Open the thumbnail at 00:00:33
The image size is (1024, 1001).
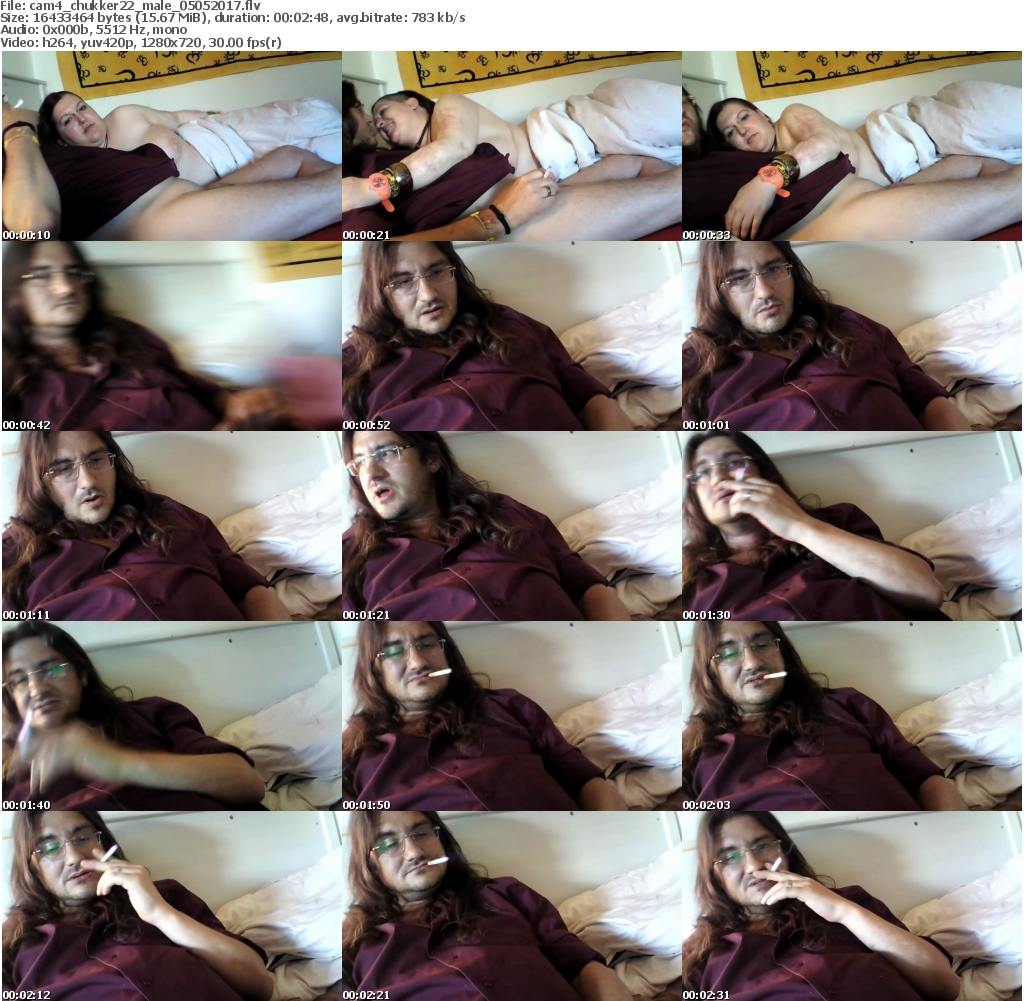(851, 146)
